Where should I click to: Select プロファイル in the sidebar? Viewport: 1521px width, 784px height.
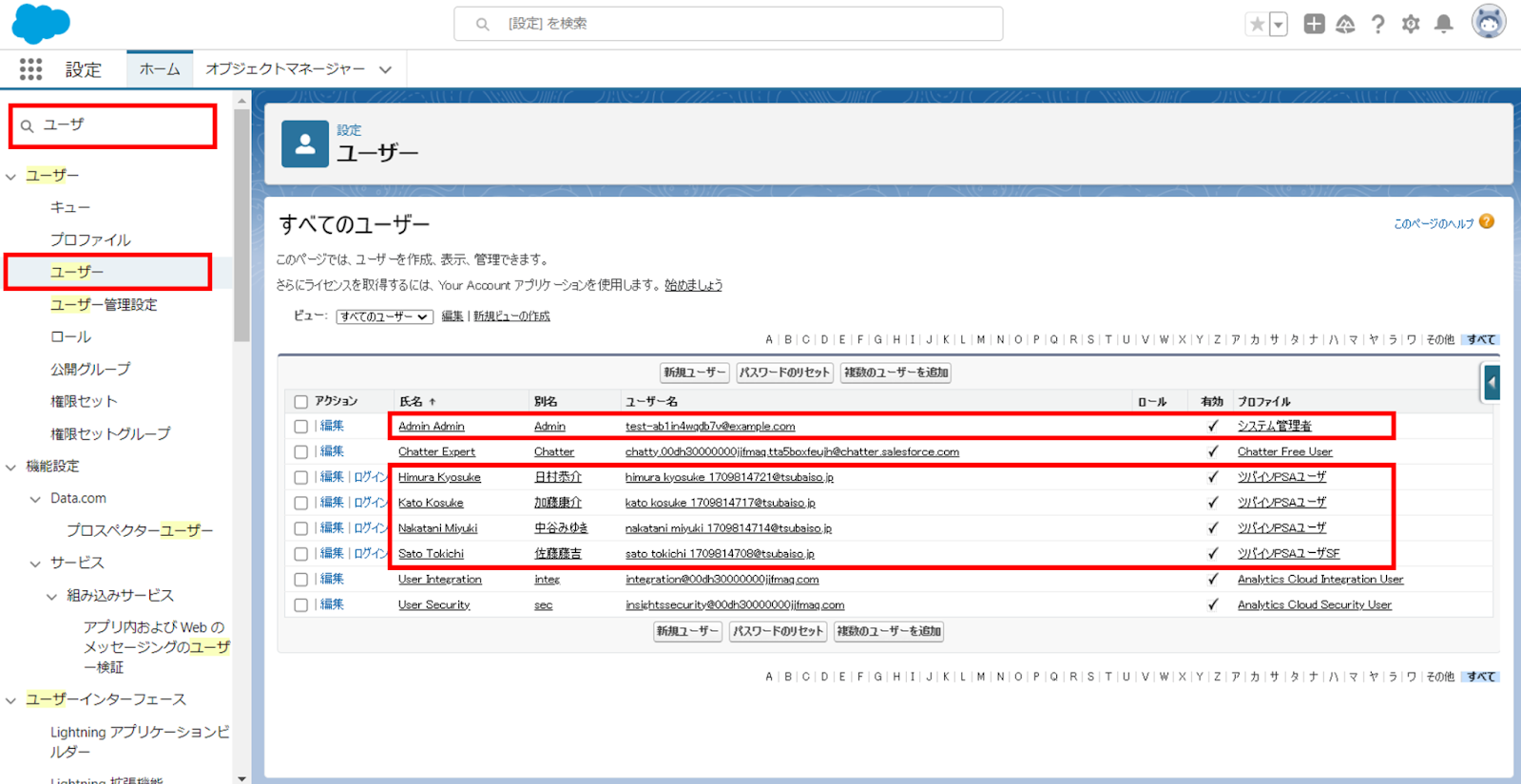tap(90, 239)
